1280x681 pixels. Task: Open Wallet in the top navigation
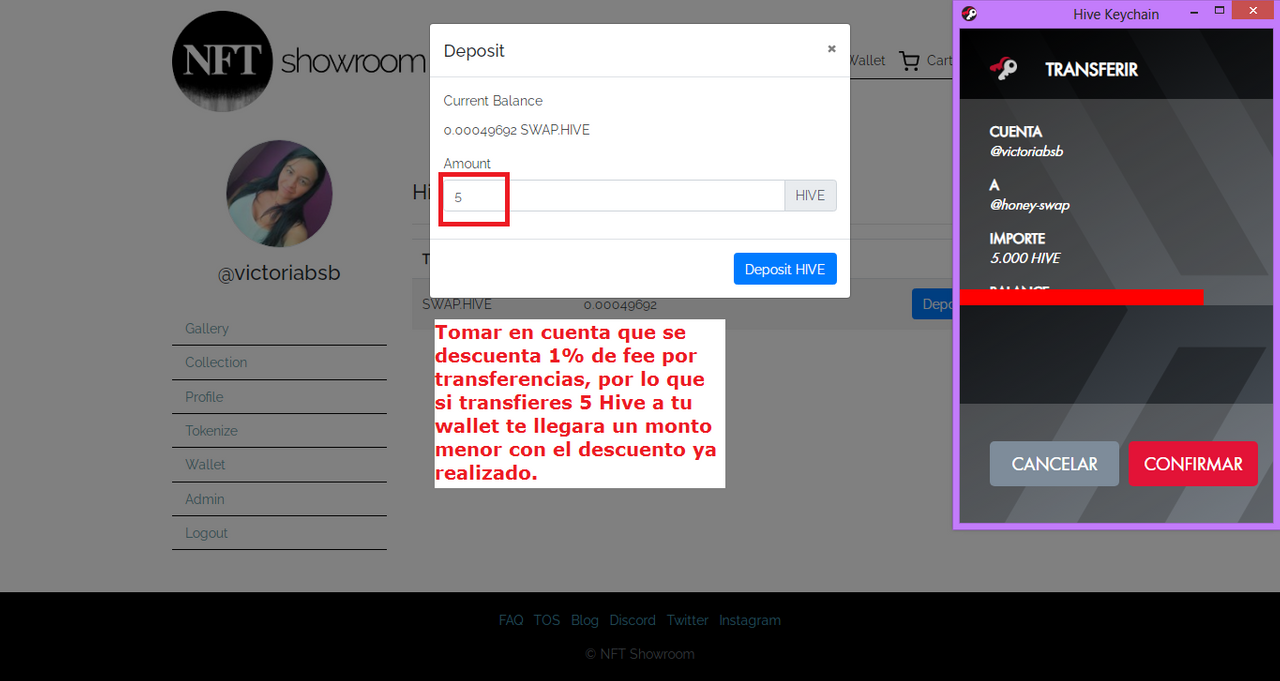click(866, 61)
